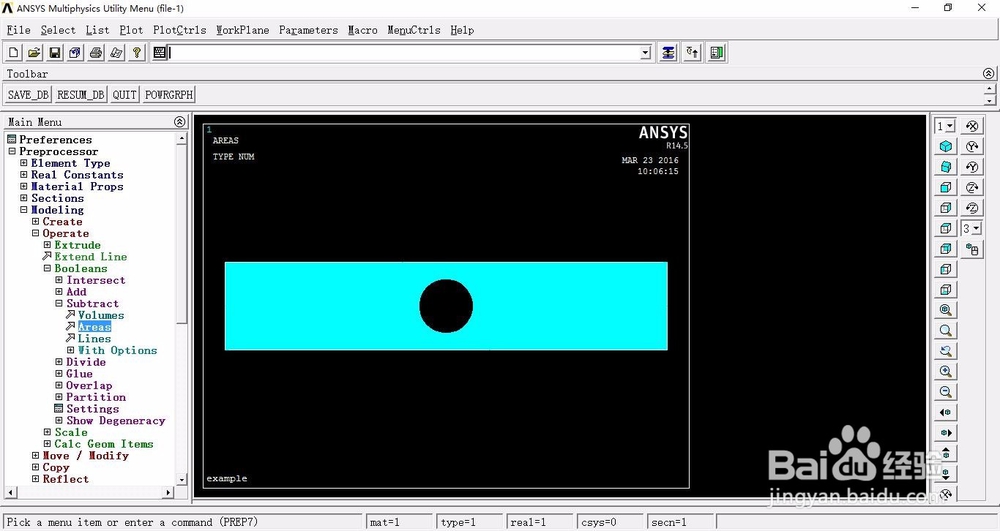Switch to Oblique view icon
This screenshot has width=1000, height=531.
tap(946, 167)
